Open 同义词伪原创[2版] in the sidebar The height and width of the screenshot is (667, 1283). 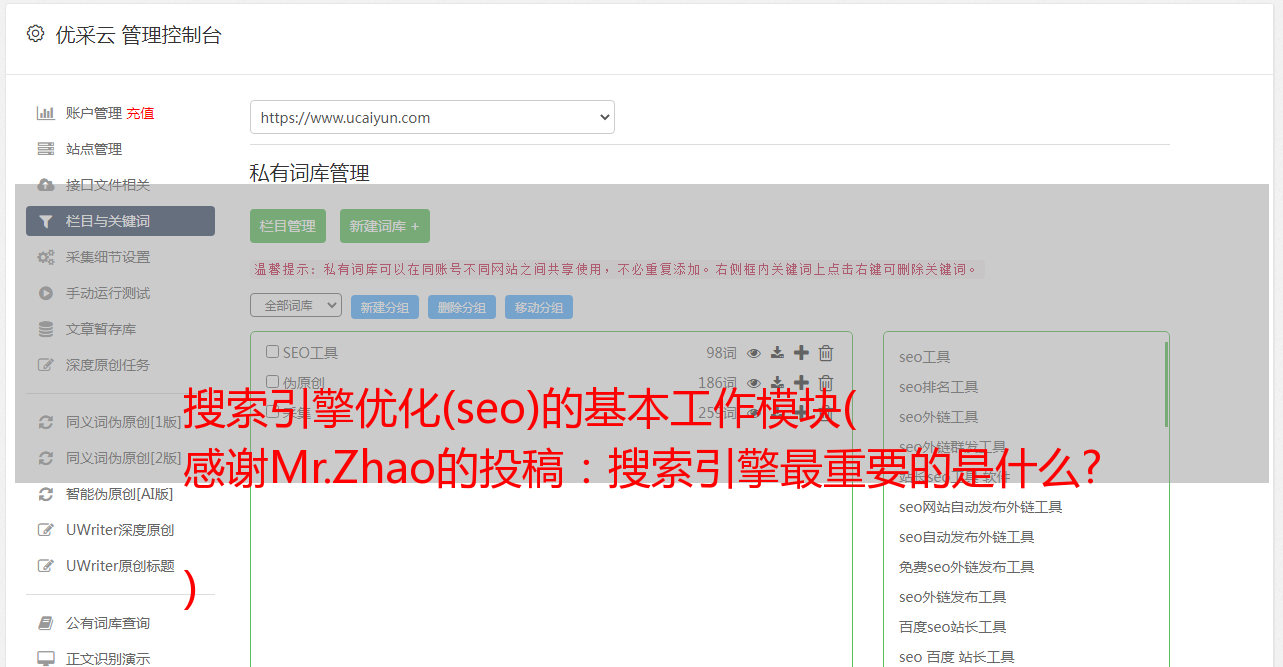coord(124,458)
